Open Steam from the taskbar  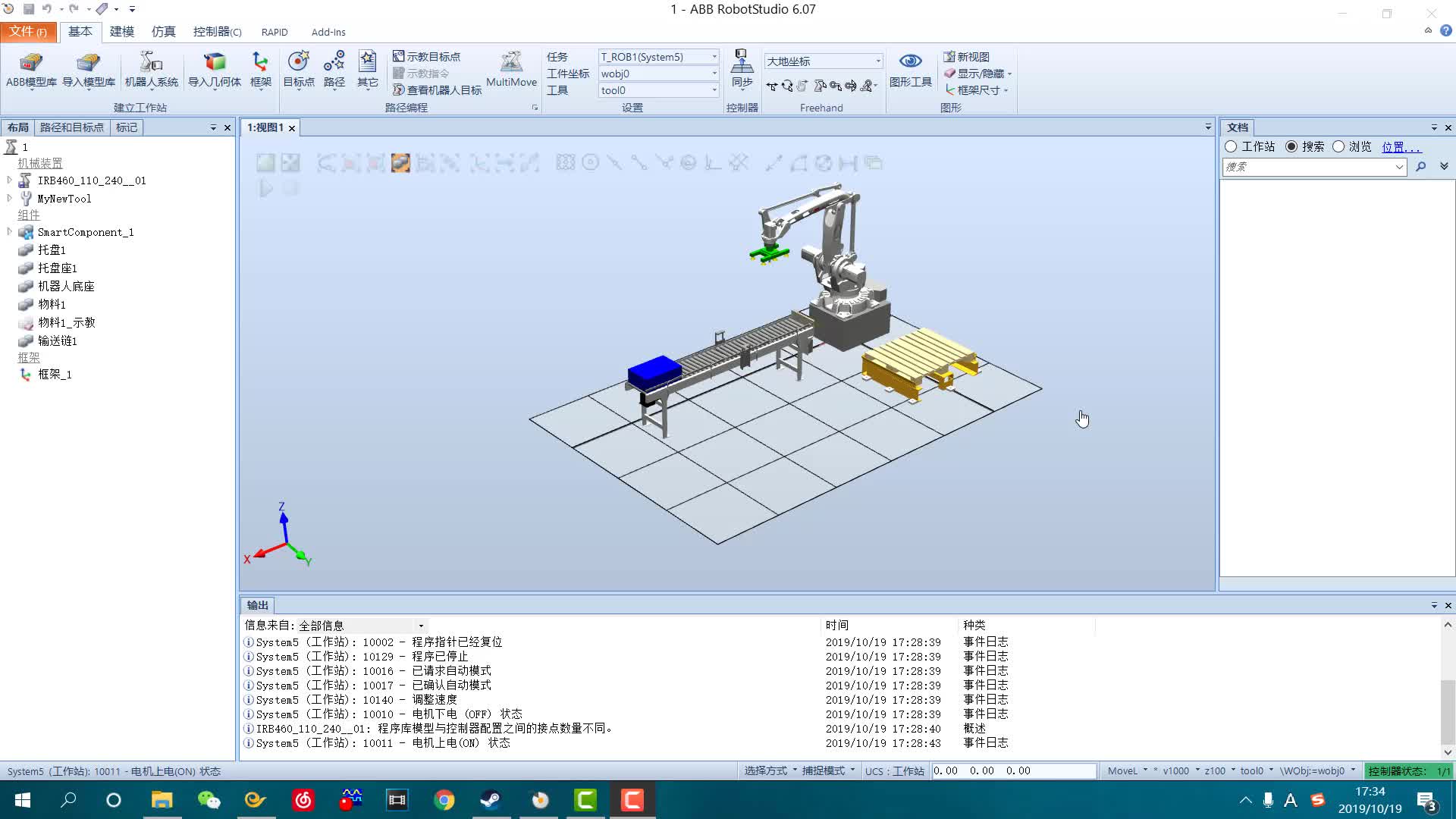pos(491,800)
